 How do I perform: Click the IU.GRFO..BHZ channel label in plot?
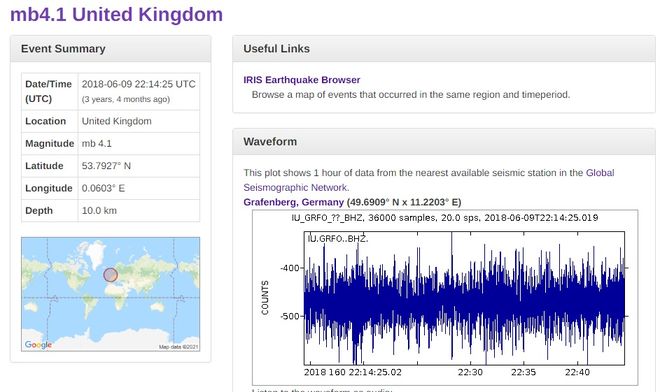338,239
